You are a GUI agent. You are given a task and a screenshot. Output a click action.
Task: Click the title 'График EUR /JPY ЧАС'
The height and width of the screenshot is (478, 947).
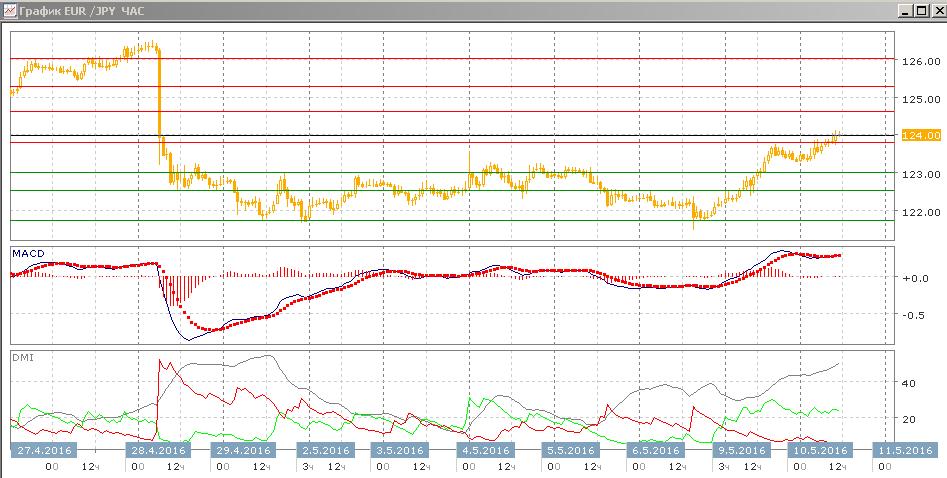pos(82,10)
